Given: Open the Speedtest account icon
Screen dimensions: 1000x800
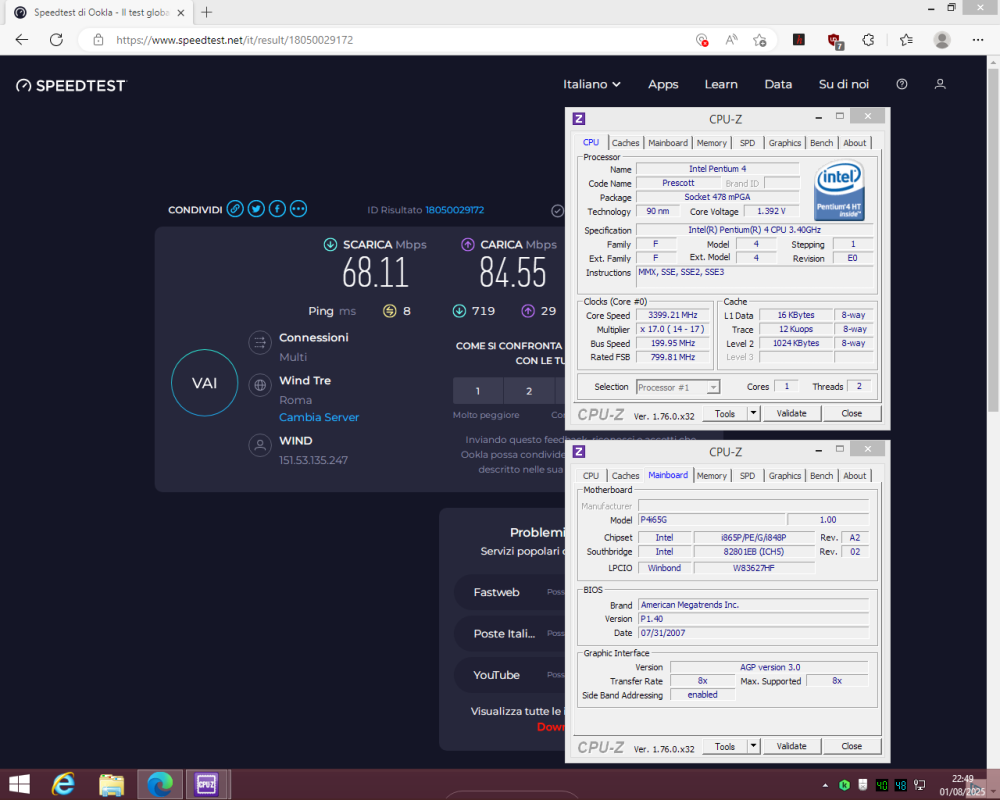Looking at the screenshot, I should click(x=940, y=84).
